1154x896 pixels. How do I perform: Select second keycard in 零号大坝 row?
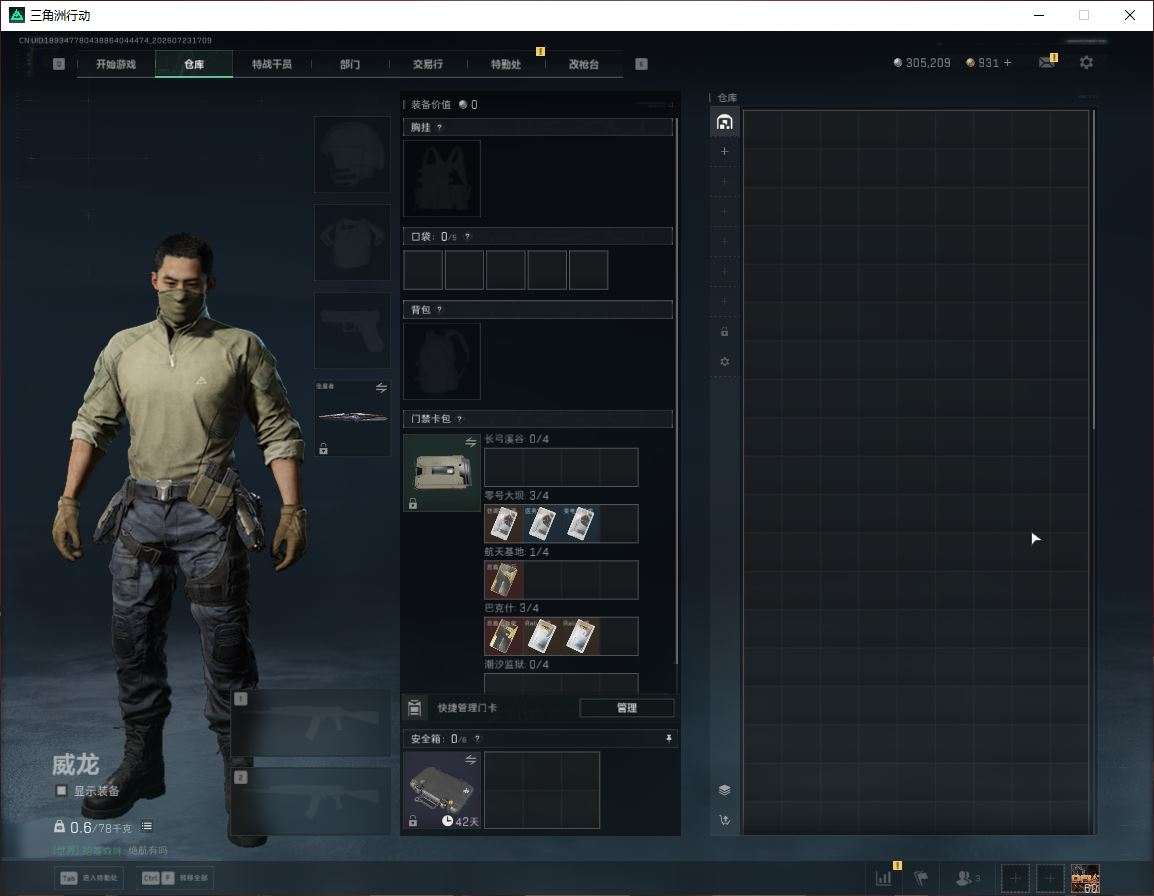pyautogui.click(x=542, y=523)
